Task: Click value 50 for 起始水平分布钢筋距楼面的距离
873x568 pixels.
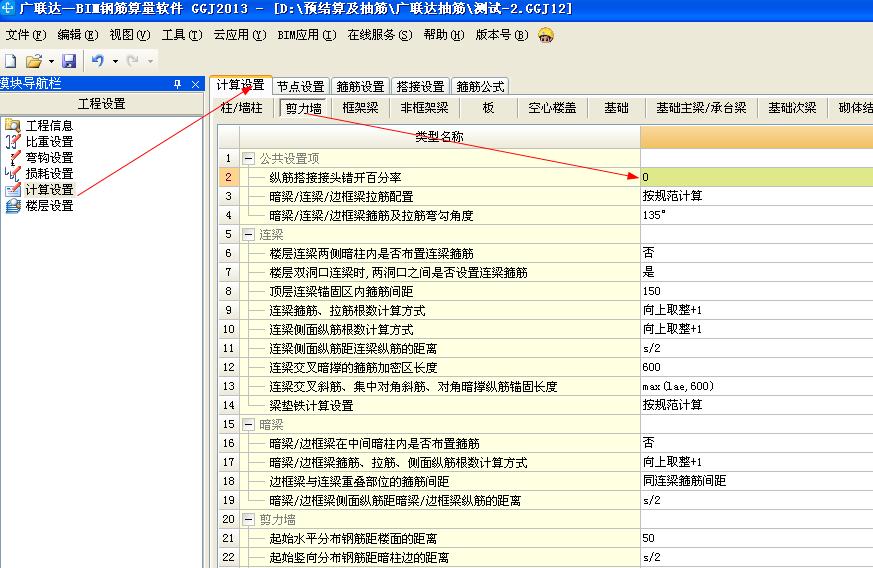Action: tap(757, 538)
